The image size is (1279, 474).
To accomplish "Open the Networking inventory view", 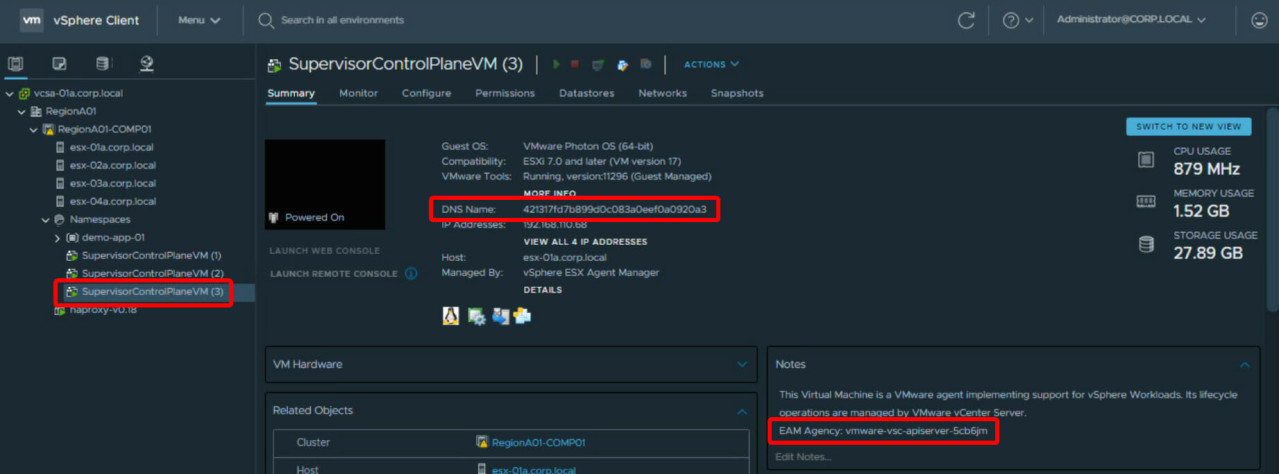I will click(x=147, y=64).
